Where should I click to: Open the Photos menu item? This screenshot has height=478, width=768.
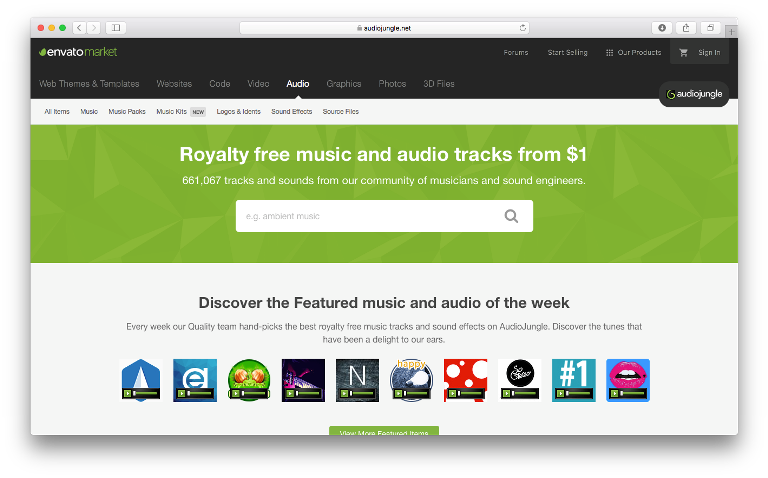pyautogui.click(x=392, y=84)
